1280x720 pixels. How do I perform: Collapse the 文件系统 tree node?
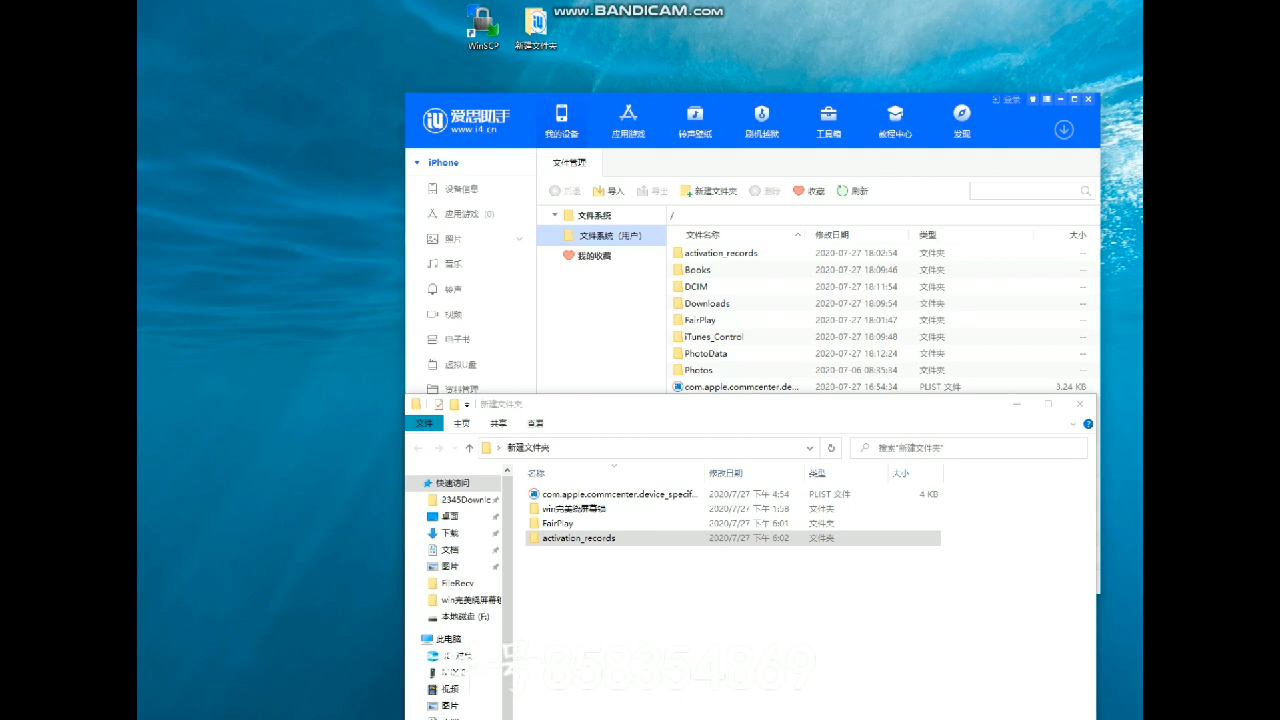click(555, 215)
